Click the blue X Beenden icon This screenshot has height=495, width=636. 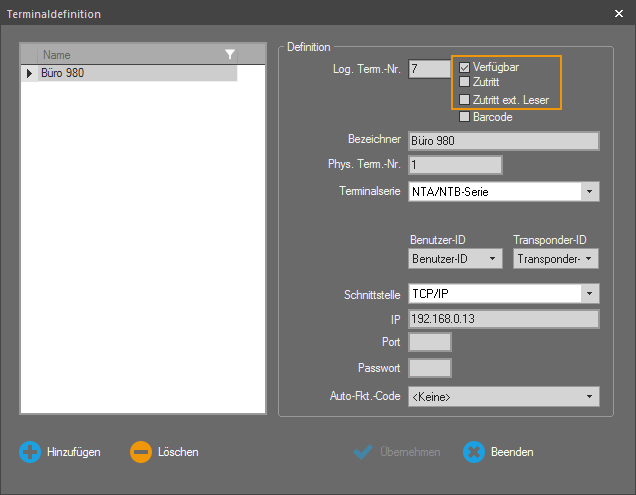(x=474, y=452)
